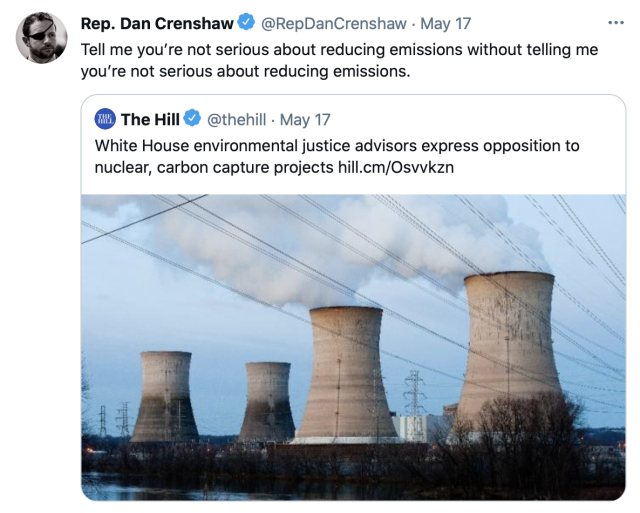Screen dimensions: 640x513
Task: Click The Hill display name in the quoted tweet
Action: point(150,120)
